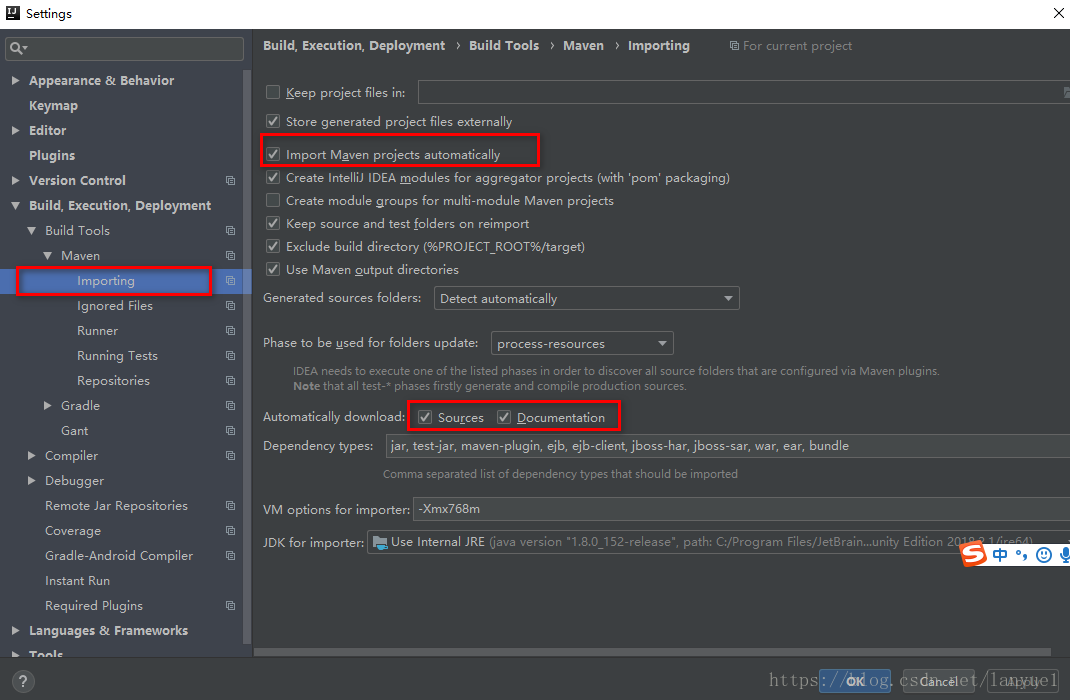Click project-level icon beside Coverage
Screen dimensions: 1070x700
tap(231, 531)
